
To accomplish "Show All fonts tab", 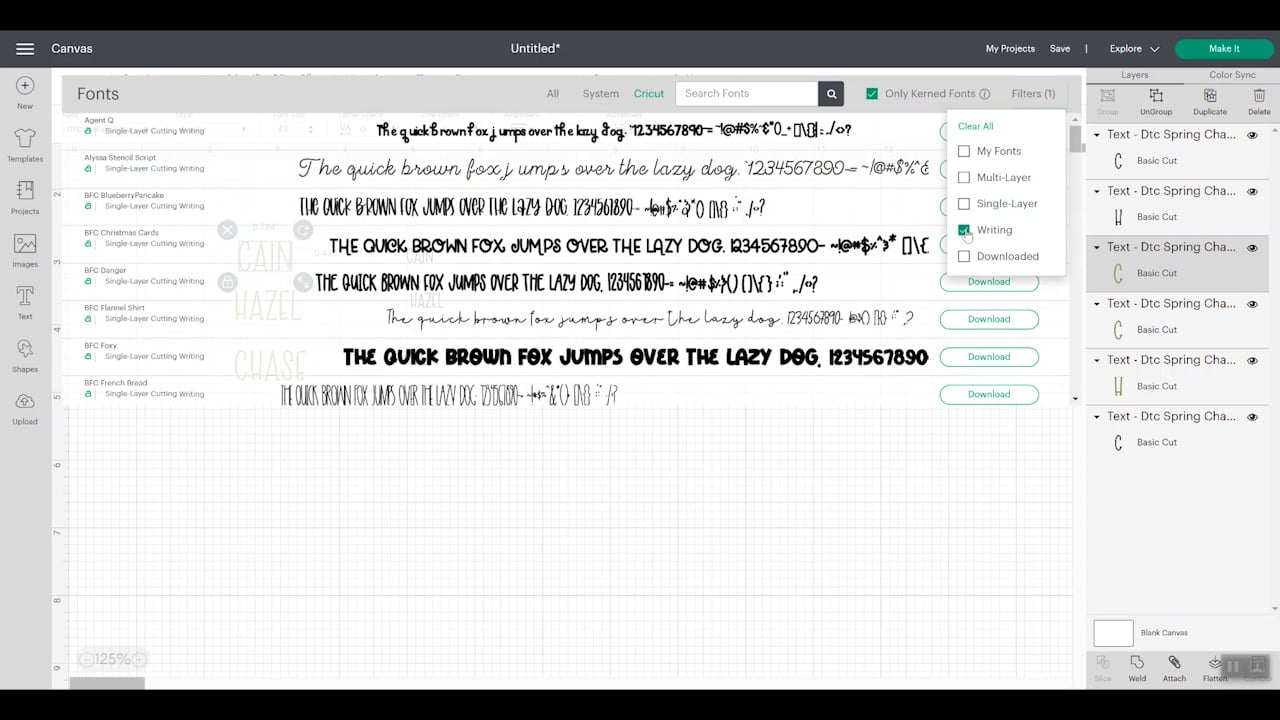I will [x=552, y=94].
